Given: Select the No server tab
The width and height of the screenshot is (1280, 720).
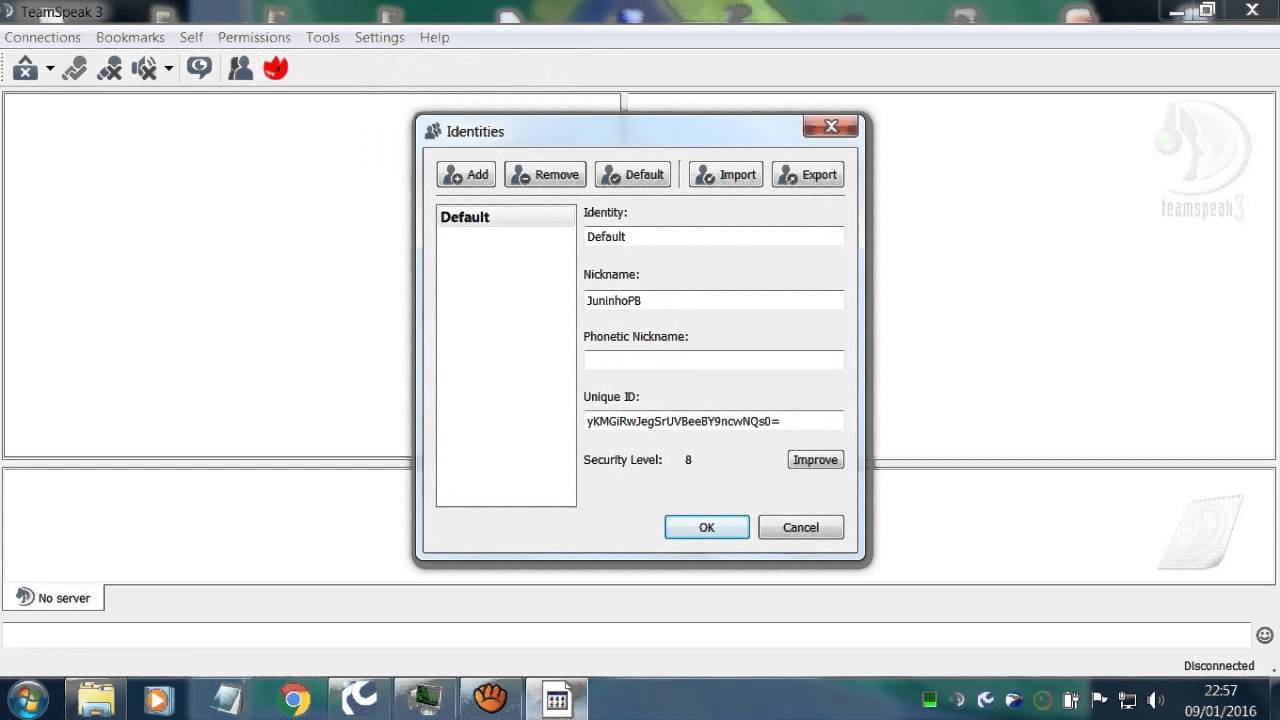Looking at the screenshot, I should [54, 598].
